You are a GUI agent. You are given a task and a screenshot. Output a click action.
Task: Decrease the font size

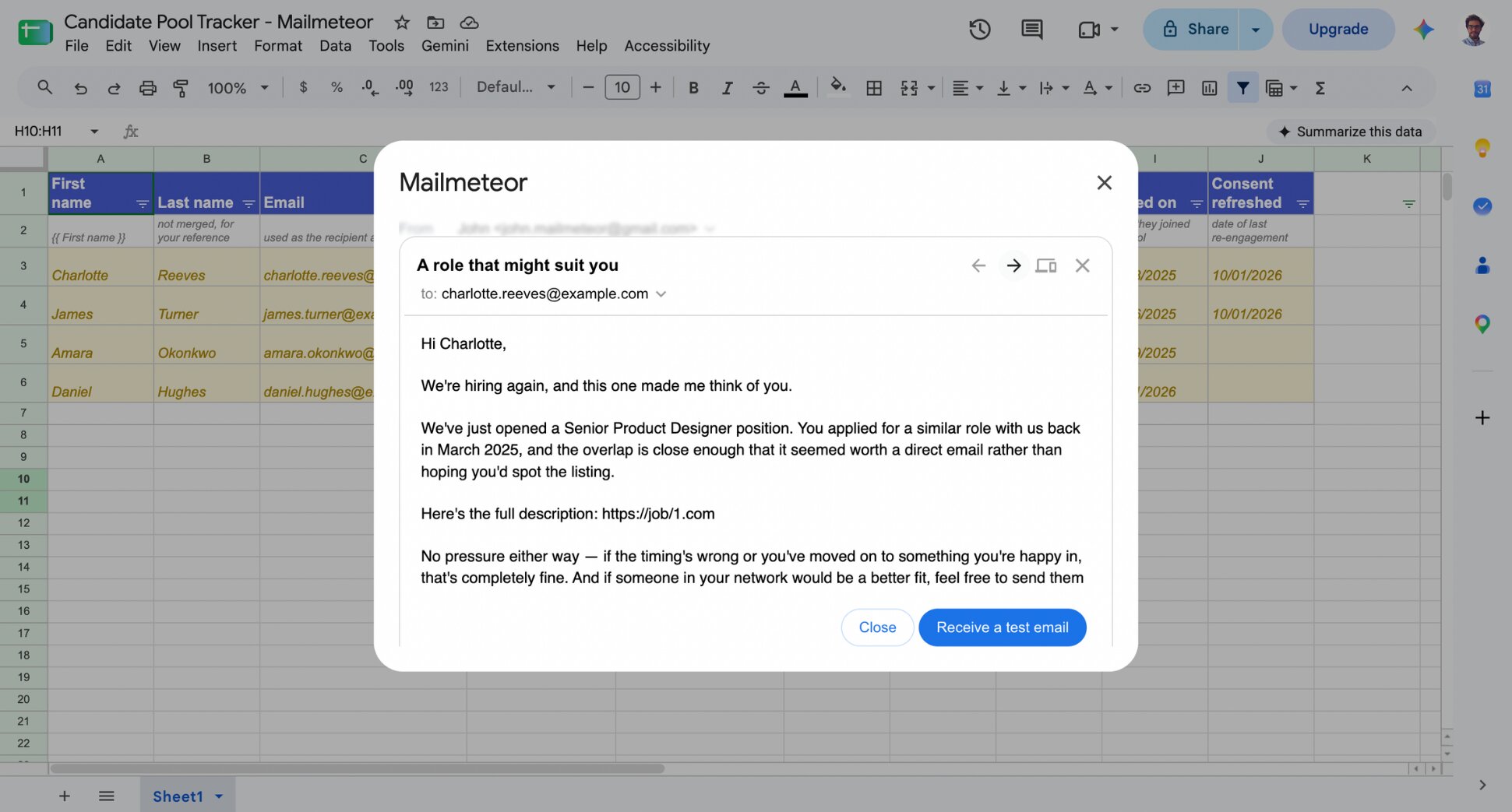[588, 88]
